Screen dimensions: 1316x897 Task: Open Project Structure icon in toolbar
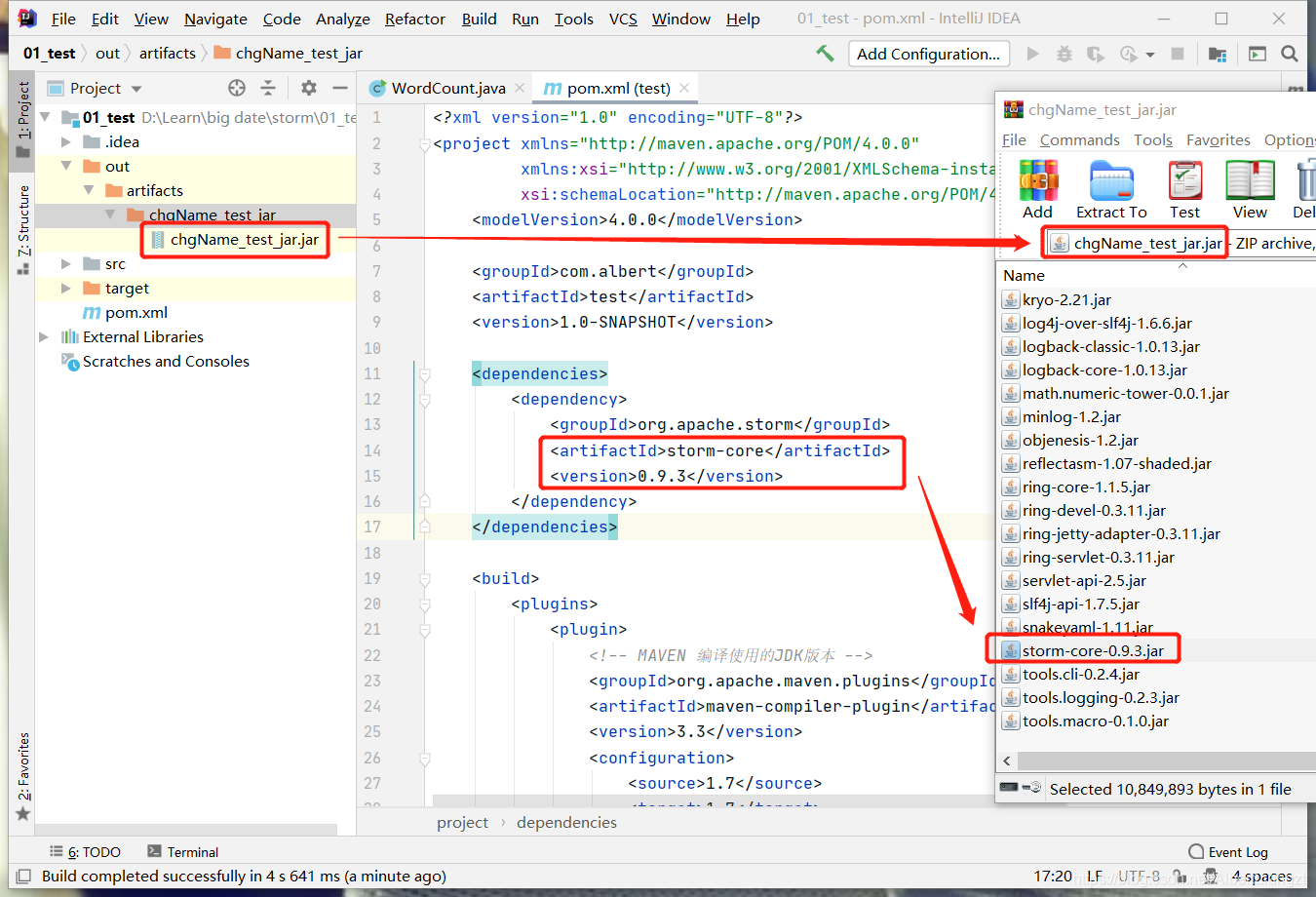1218,54
